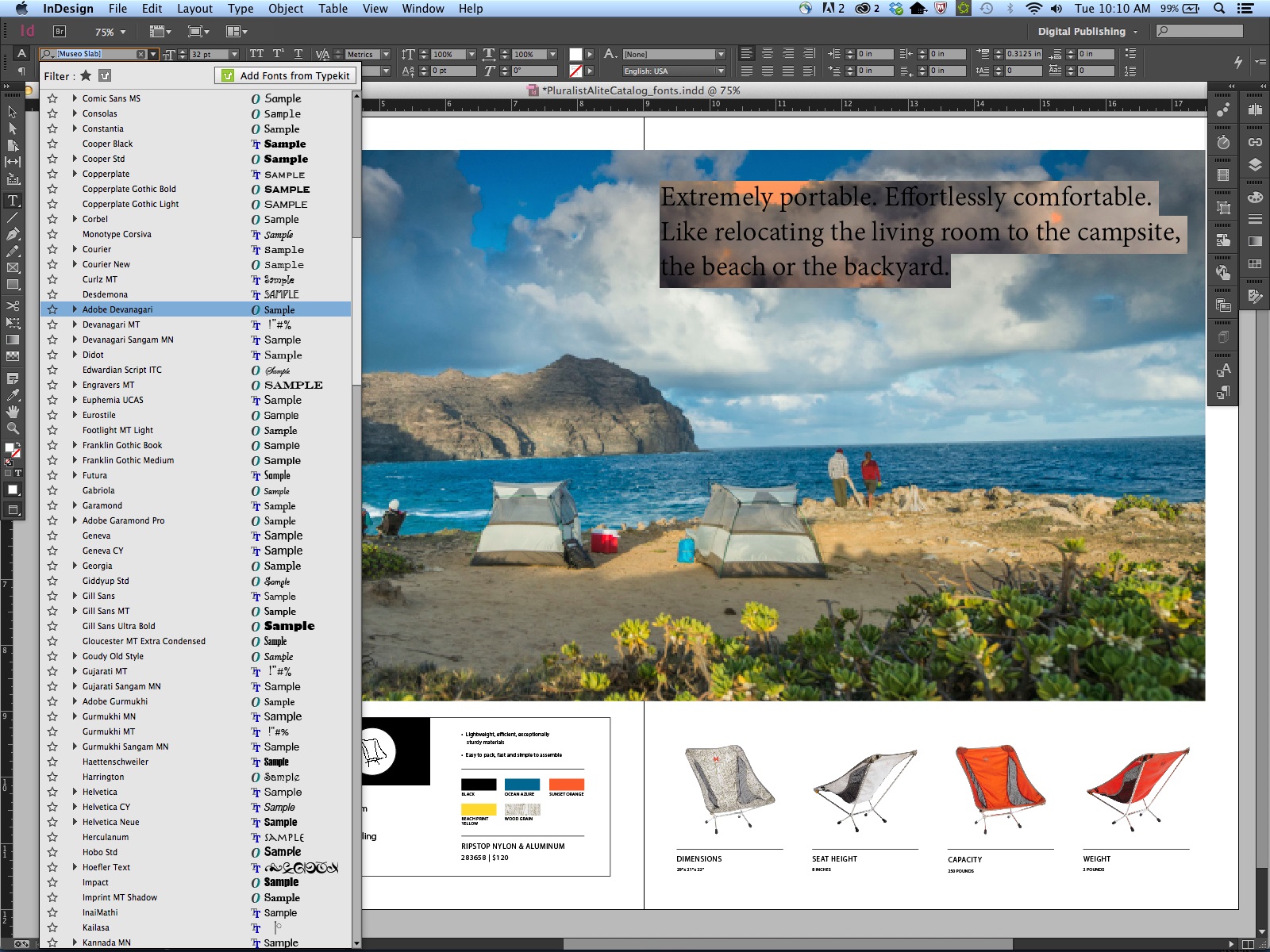Open the Table menu
Viewport: 1270px width, 952px height.
(x=333, y=9)
